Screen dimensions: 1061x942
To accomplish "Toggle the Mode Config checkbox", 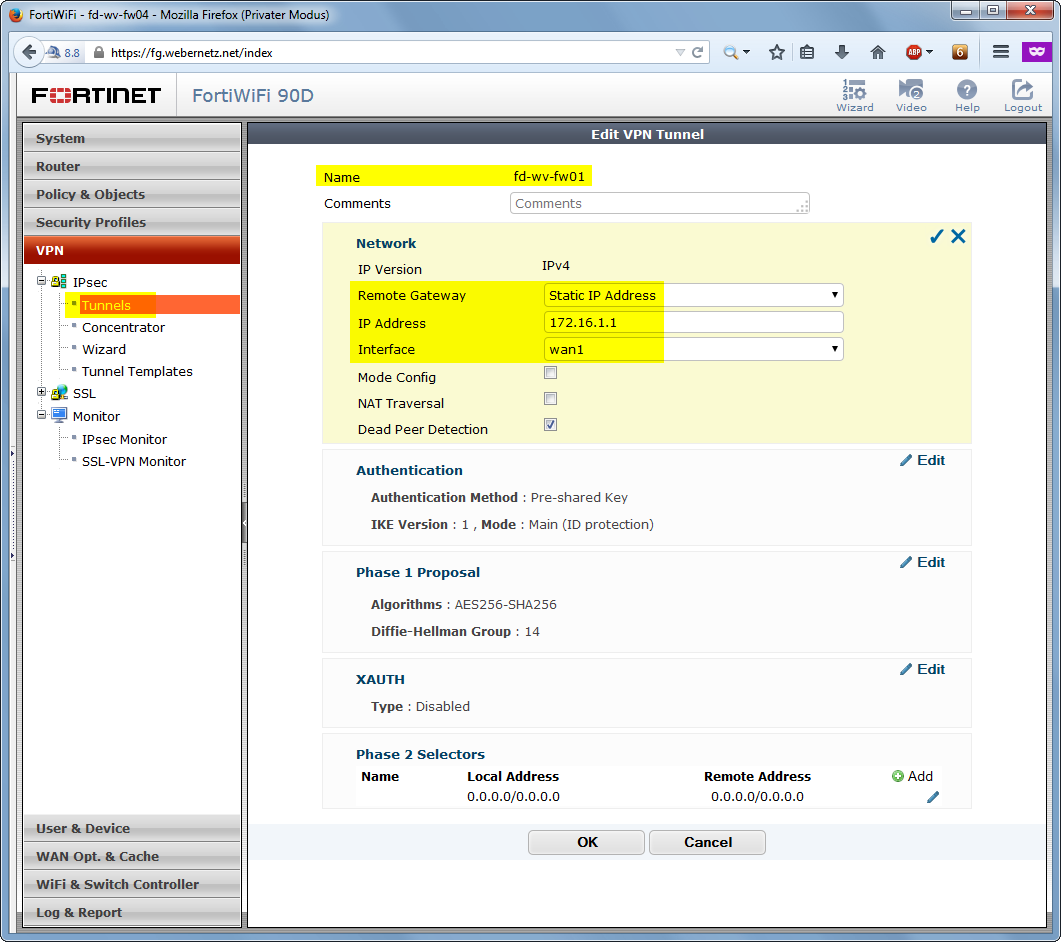I will coord(550,373).
